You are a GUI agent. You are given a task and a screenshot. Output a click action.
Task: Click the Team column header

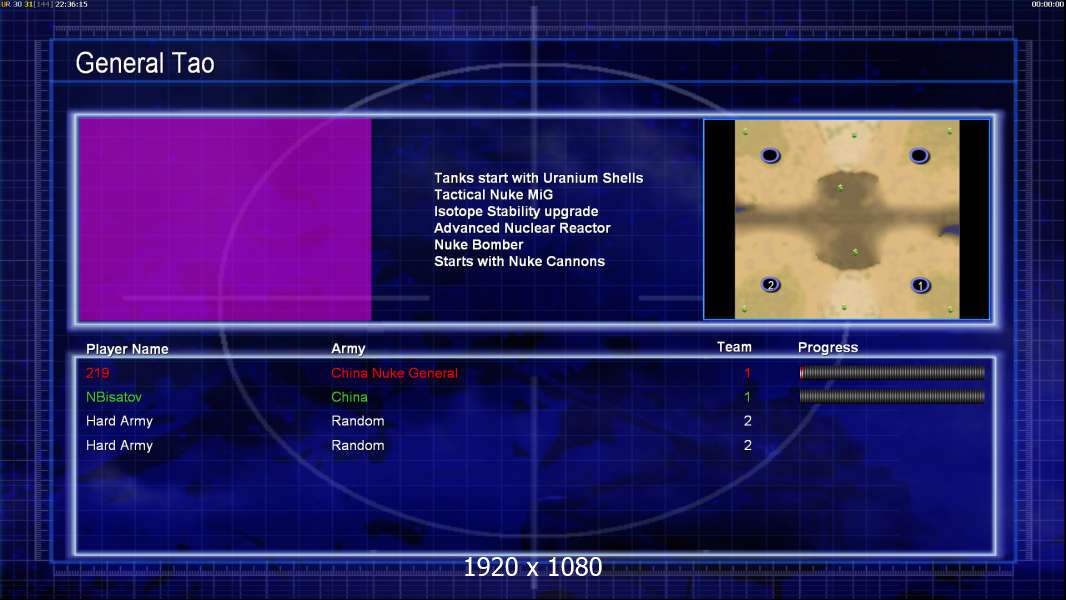(734, 347)
